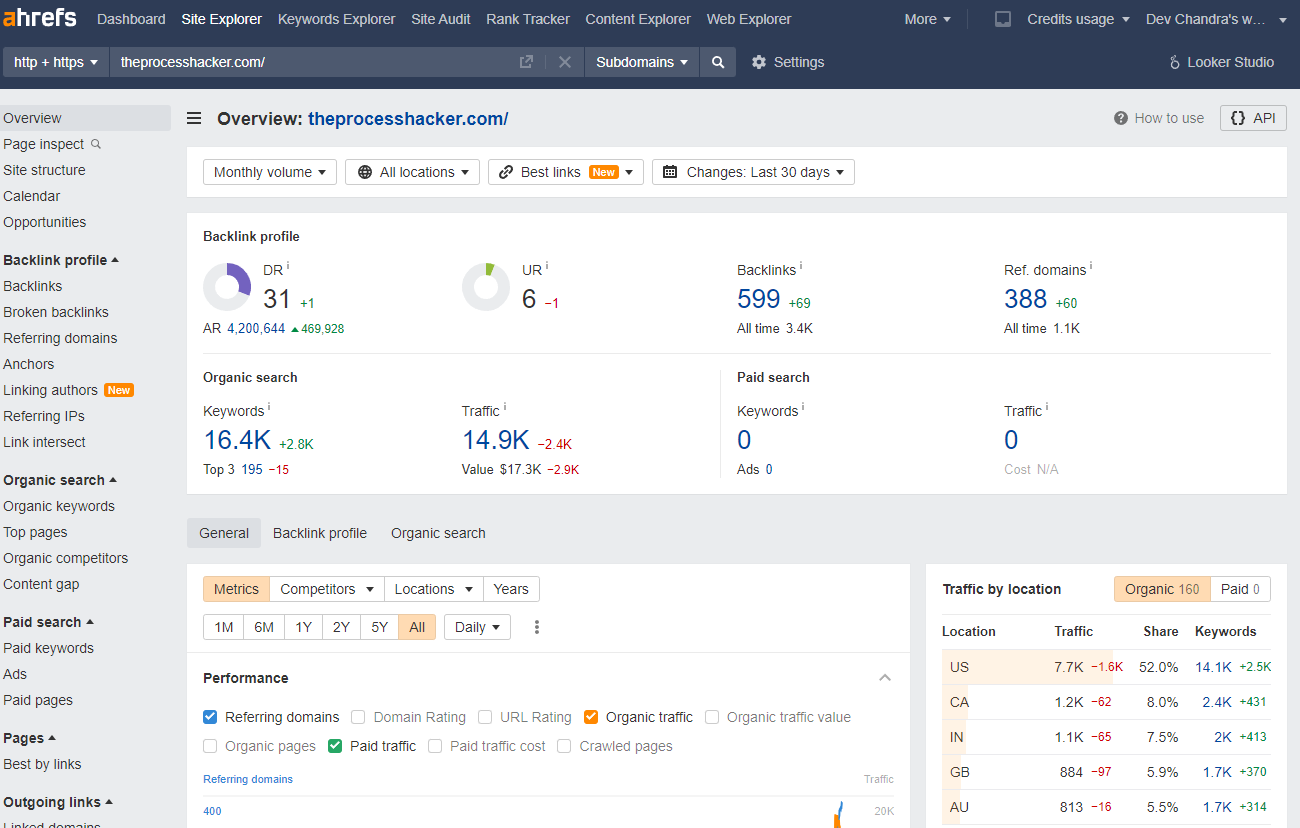Viewport: 1300px width, 828px height.
Task: Click the UR info icon
Action: pyautogui.click(x=547, y=267)
